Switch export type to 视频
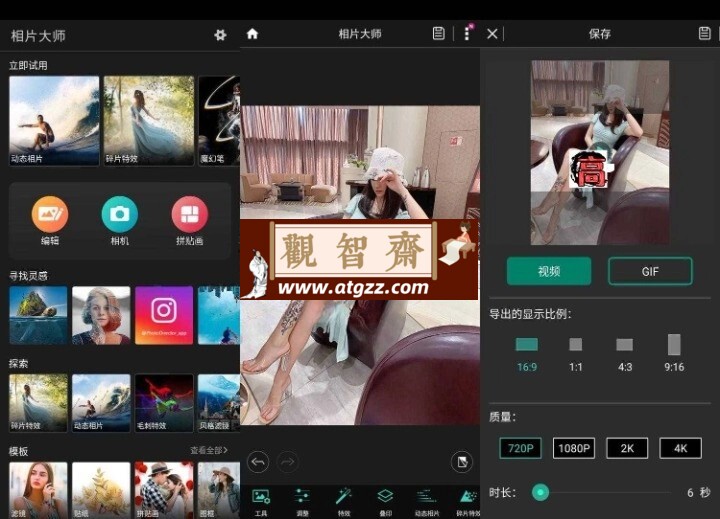 point(549,271)
